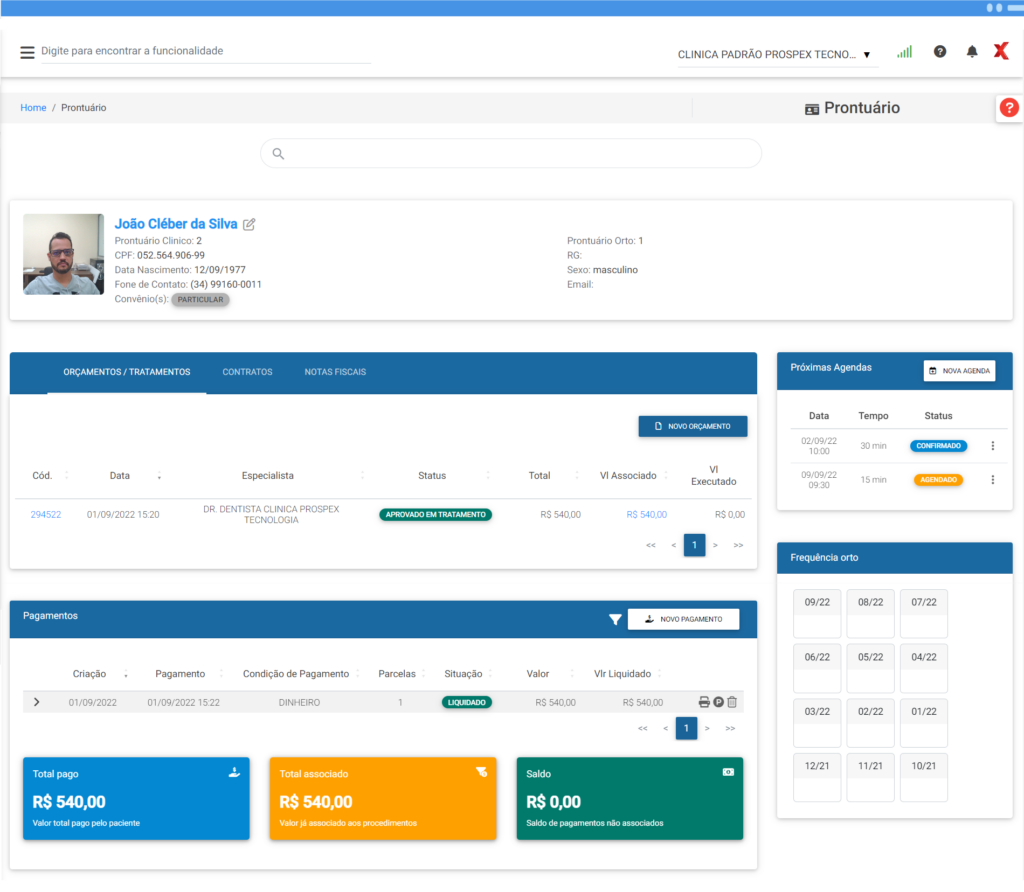Viewport: 1024px width, 892px height.
Task: Click the patient search input field
Action: point(510,153)
